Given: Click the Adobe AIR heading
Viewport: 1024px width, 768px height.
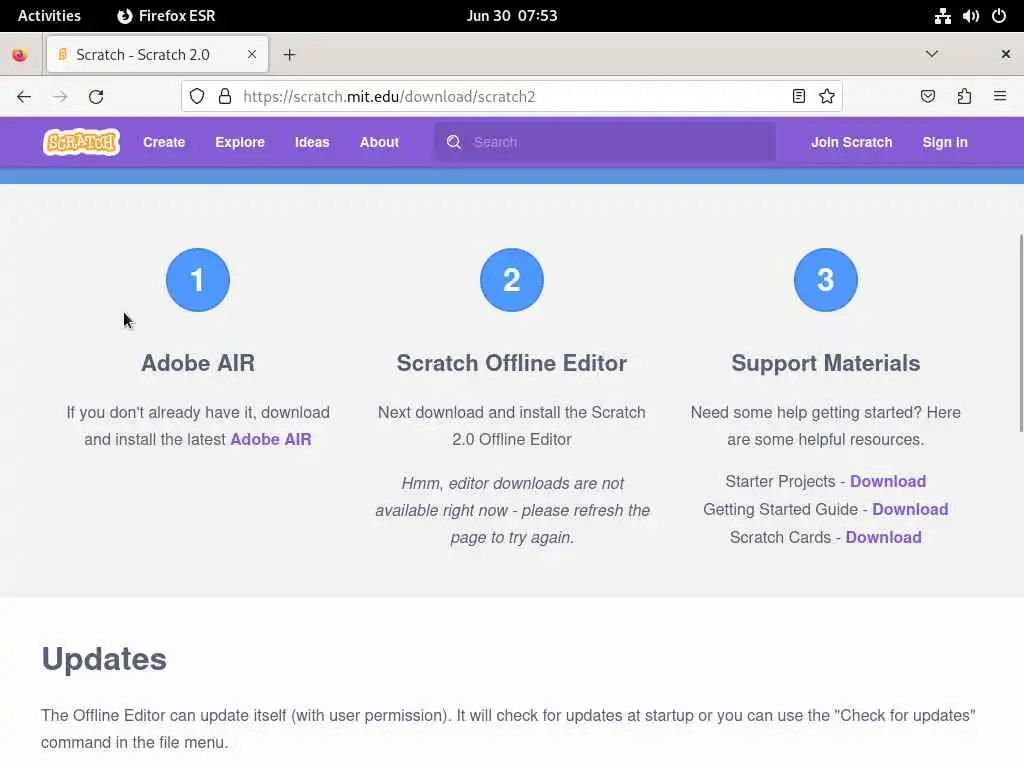Looking at the screenshot, I should coord(198,362).
